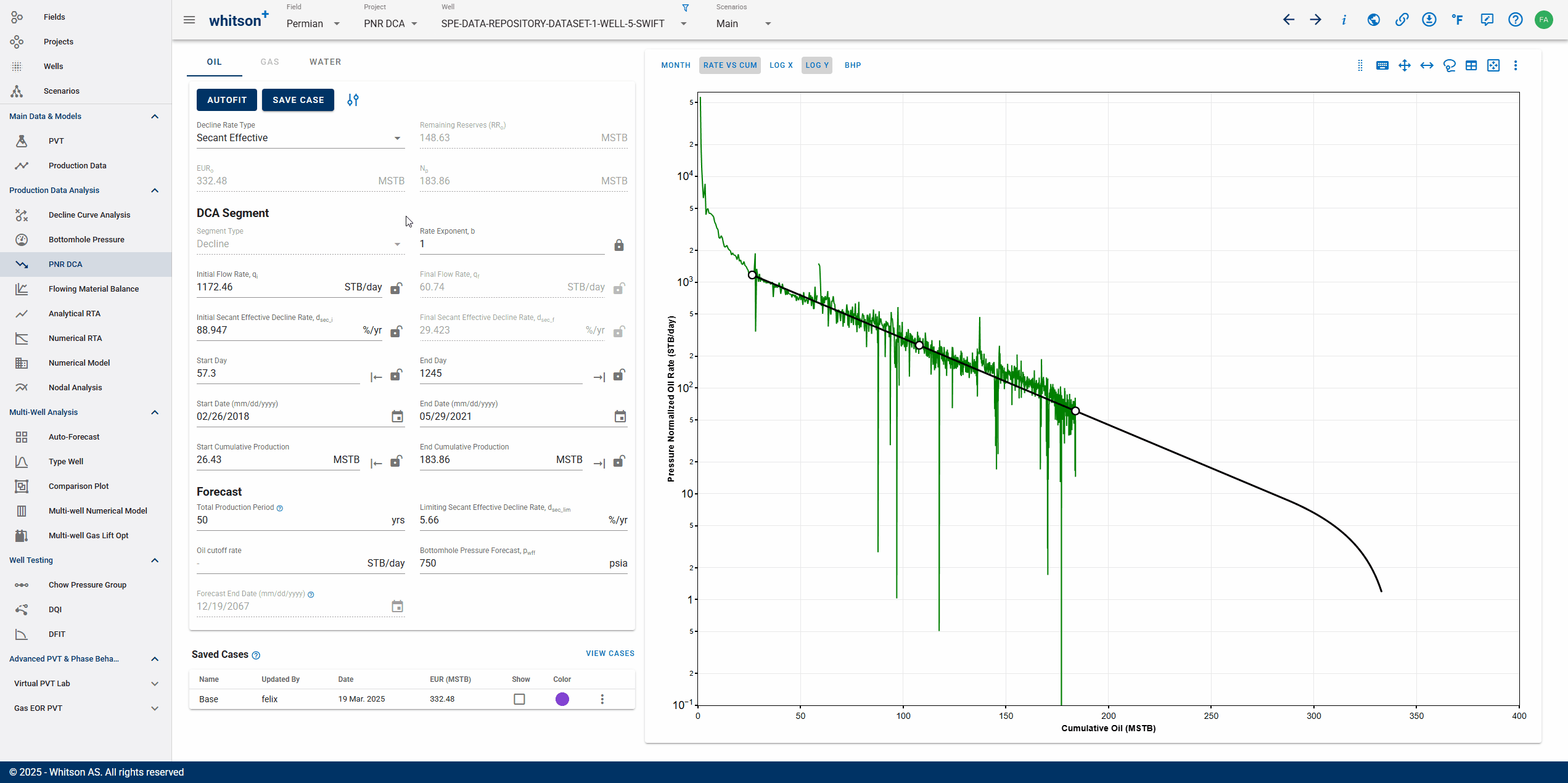Click the purple color swatch for Base
Screen dimensions: 1568x783
[x=562, y=699]
